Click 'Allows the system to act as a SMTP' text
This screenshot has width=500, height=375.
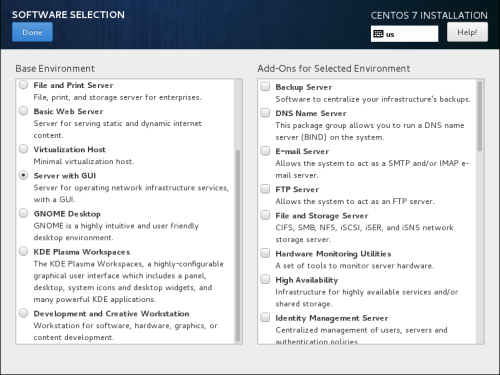click(372, 169)
